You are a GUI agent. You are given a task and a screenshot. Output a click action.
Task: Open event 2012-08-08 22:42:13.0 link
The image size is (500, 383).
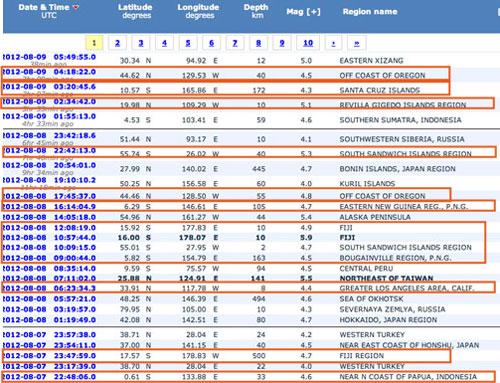click(x=49, y=151)
